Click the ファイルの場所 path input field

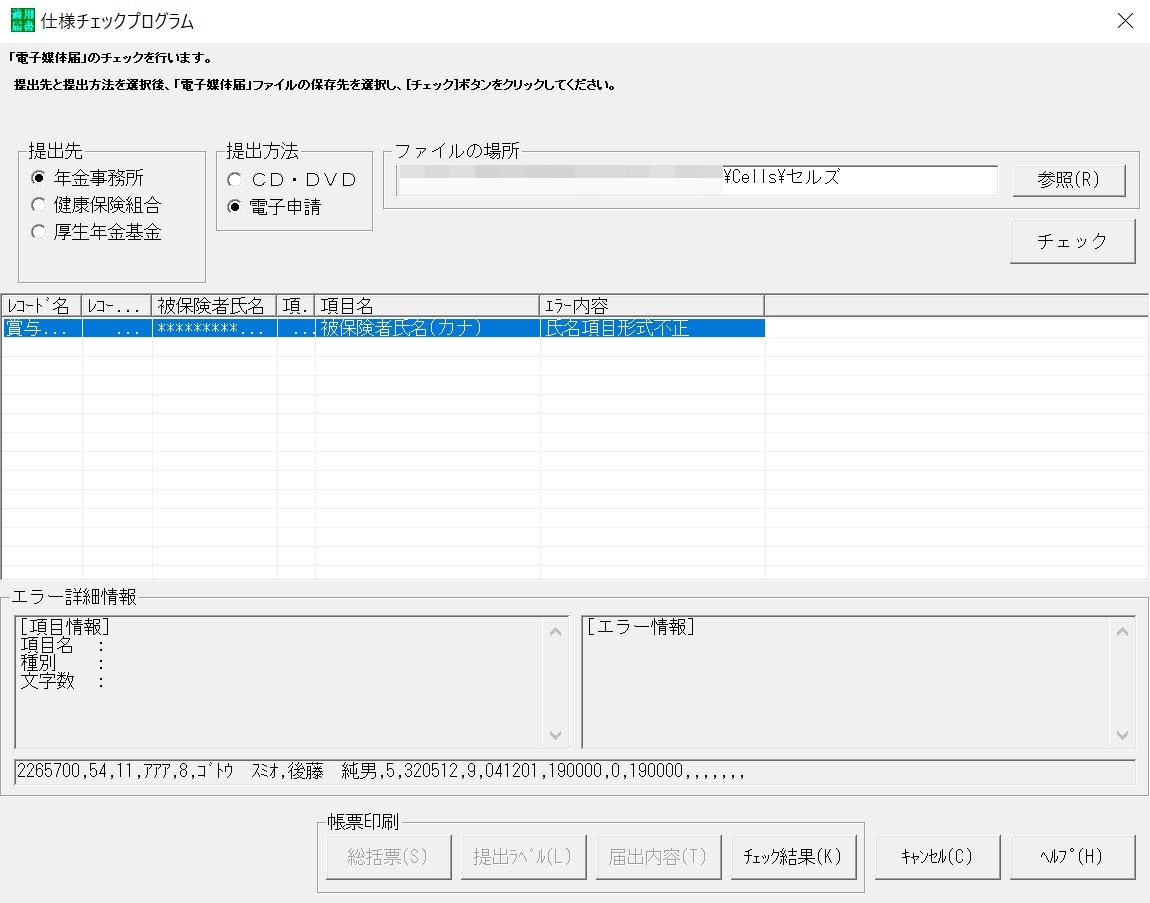pos(697,180)
